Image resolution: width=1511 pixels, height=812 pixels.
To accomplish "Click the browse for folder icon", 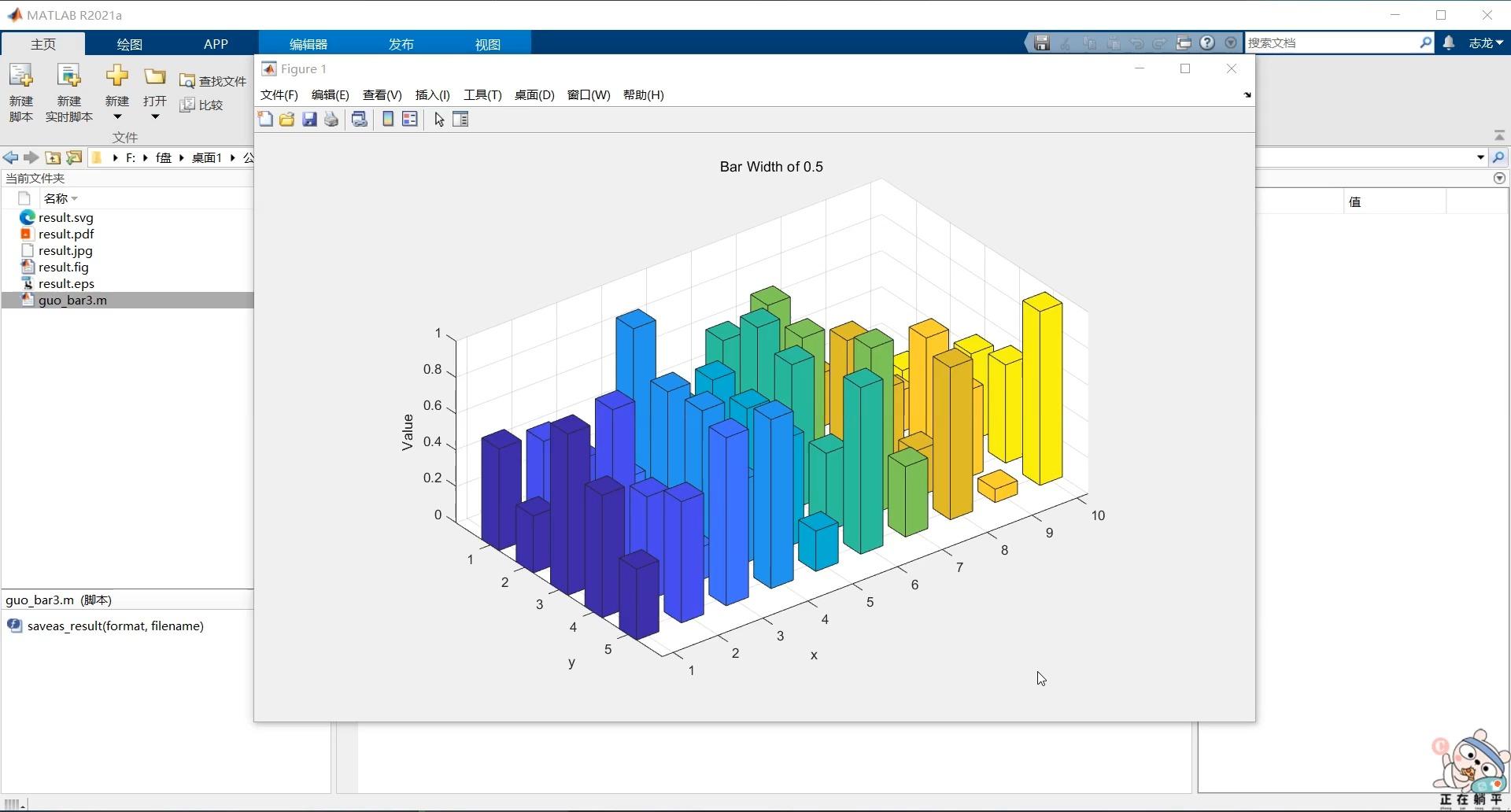I will coord(74,157).
